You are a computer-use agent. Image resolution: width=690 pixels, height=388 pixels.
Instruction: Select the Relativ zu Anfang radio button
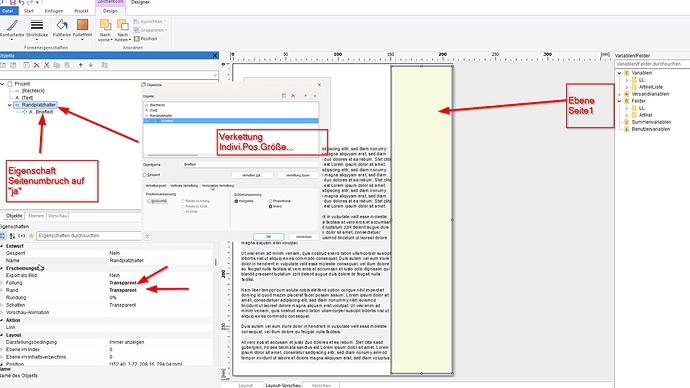[183, 201]
